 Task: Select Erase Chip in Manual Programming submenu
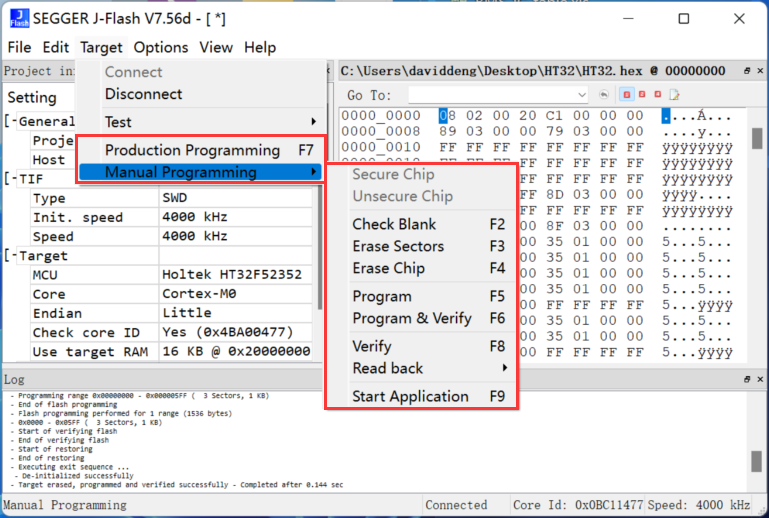coord(388,268)
